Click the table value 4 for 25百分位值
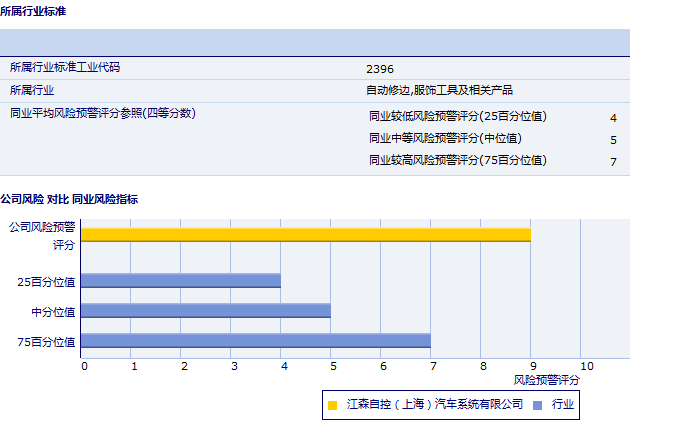 613,118
